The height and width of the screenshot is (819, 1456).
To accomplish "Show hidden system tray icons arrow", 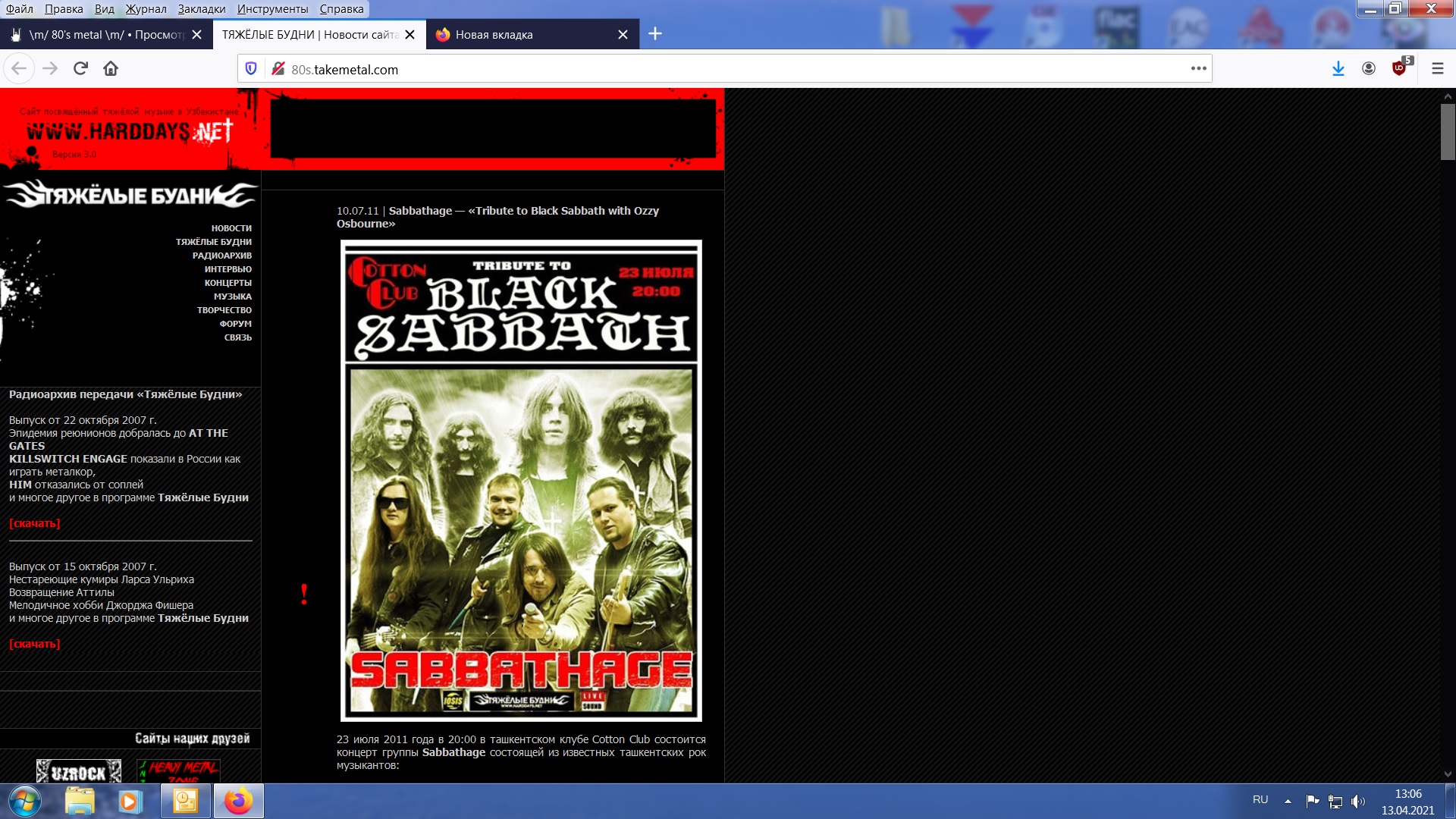I will pos(1288,801).
